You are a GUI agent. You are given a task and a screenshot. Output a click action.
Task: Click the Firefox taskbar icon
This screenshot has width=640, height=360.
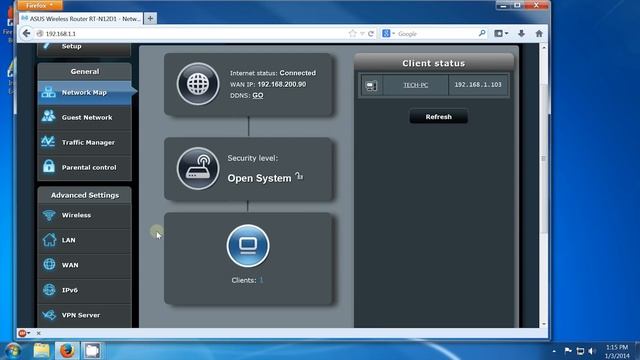click(67, 351)
